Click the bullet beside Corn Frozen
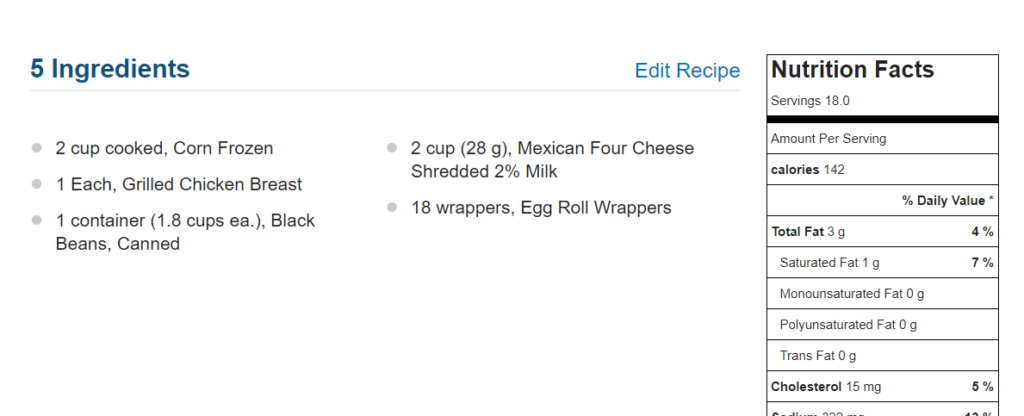Image resolution: width=1024 pixels, height=416 pixels. (x=37, y=148)
